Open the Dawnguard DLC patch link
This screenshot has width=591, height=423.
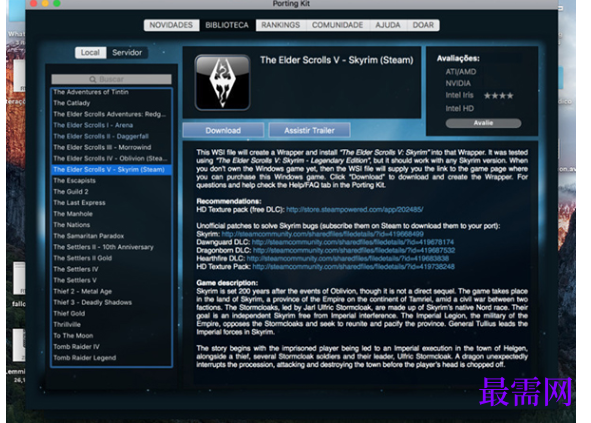(353, 242)
